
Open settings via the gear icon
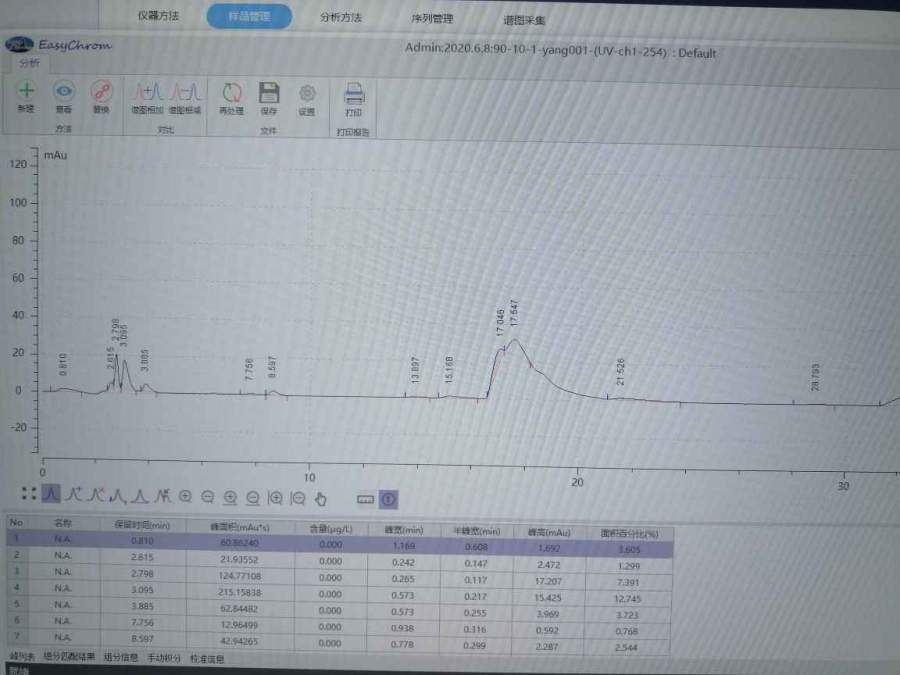tap(307, 93)
